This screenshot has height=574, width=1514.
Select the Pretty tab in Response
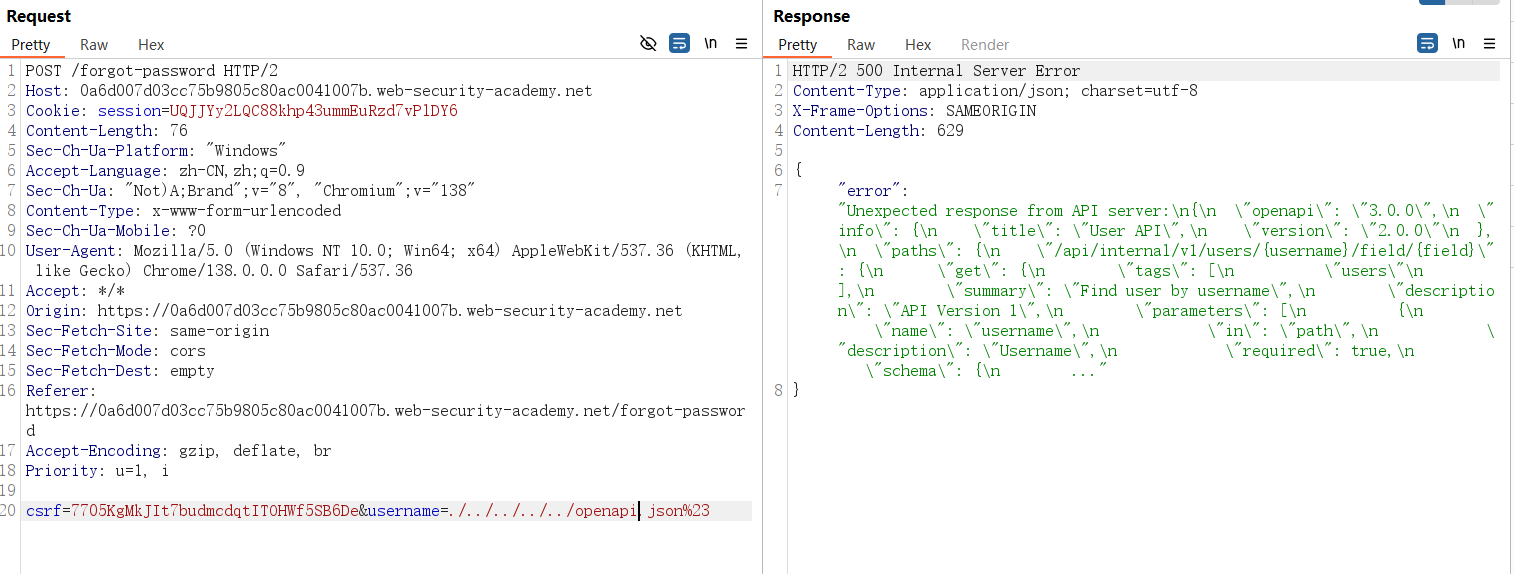[798, 45]
